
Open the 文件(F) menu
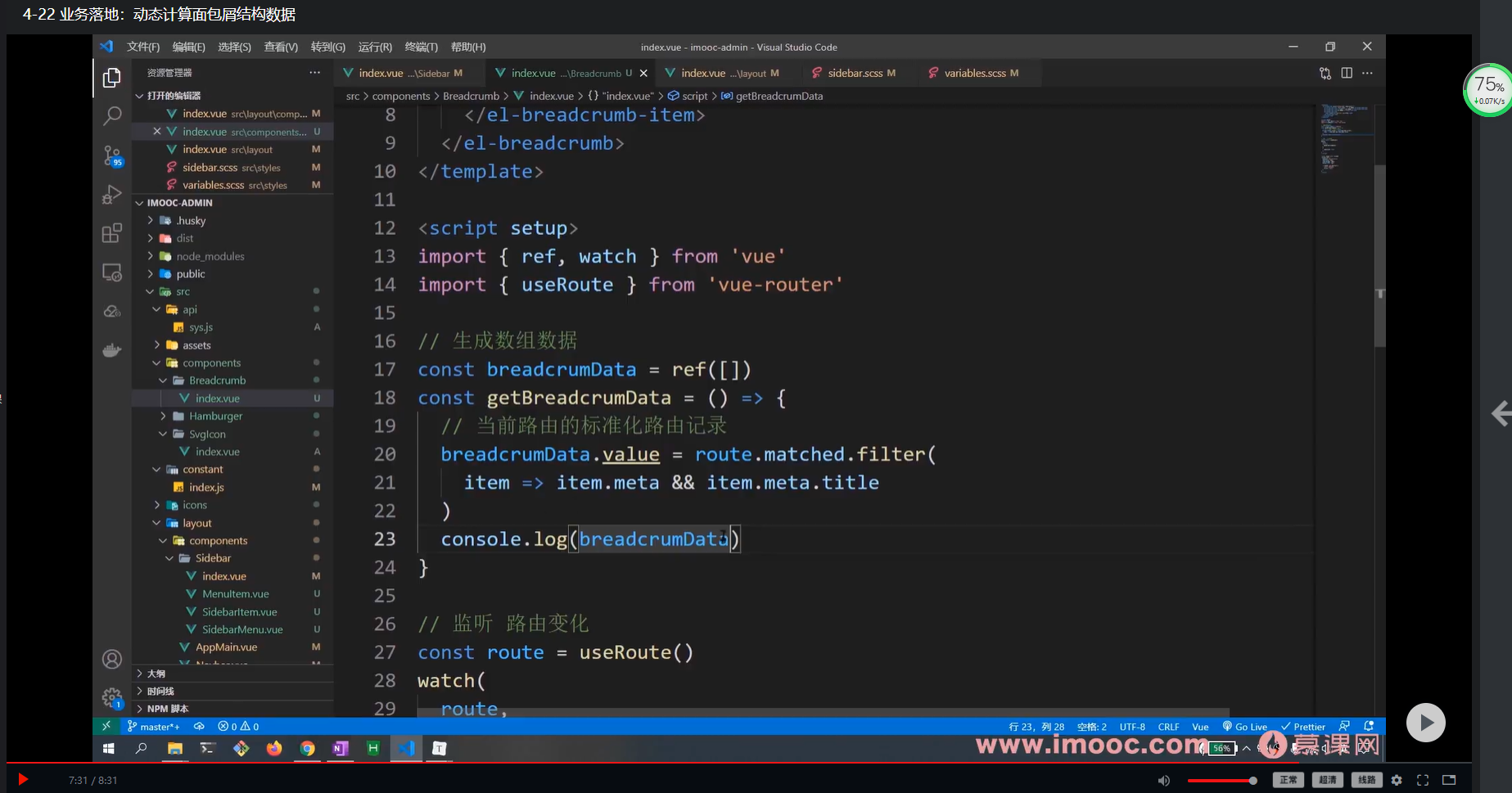pyautogui.click(x=143, y=47)
